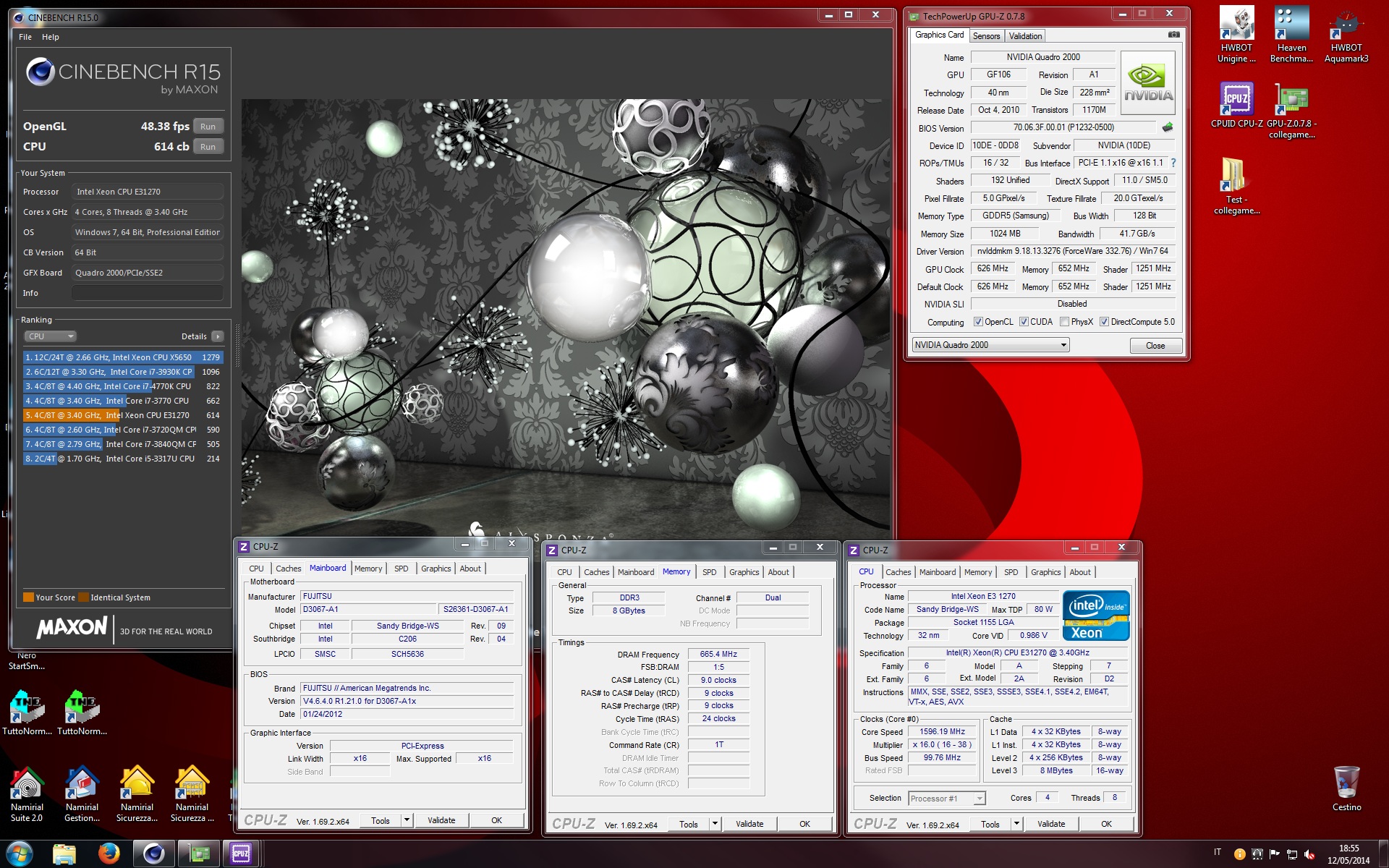Open Firefox from taskbar

109,854
